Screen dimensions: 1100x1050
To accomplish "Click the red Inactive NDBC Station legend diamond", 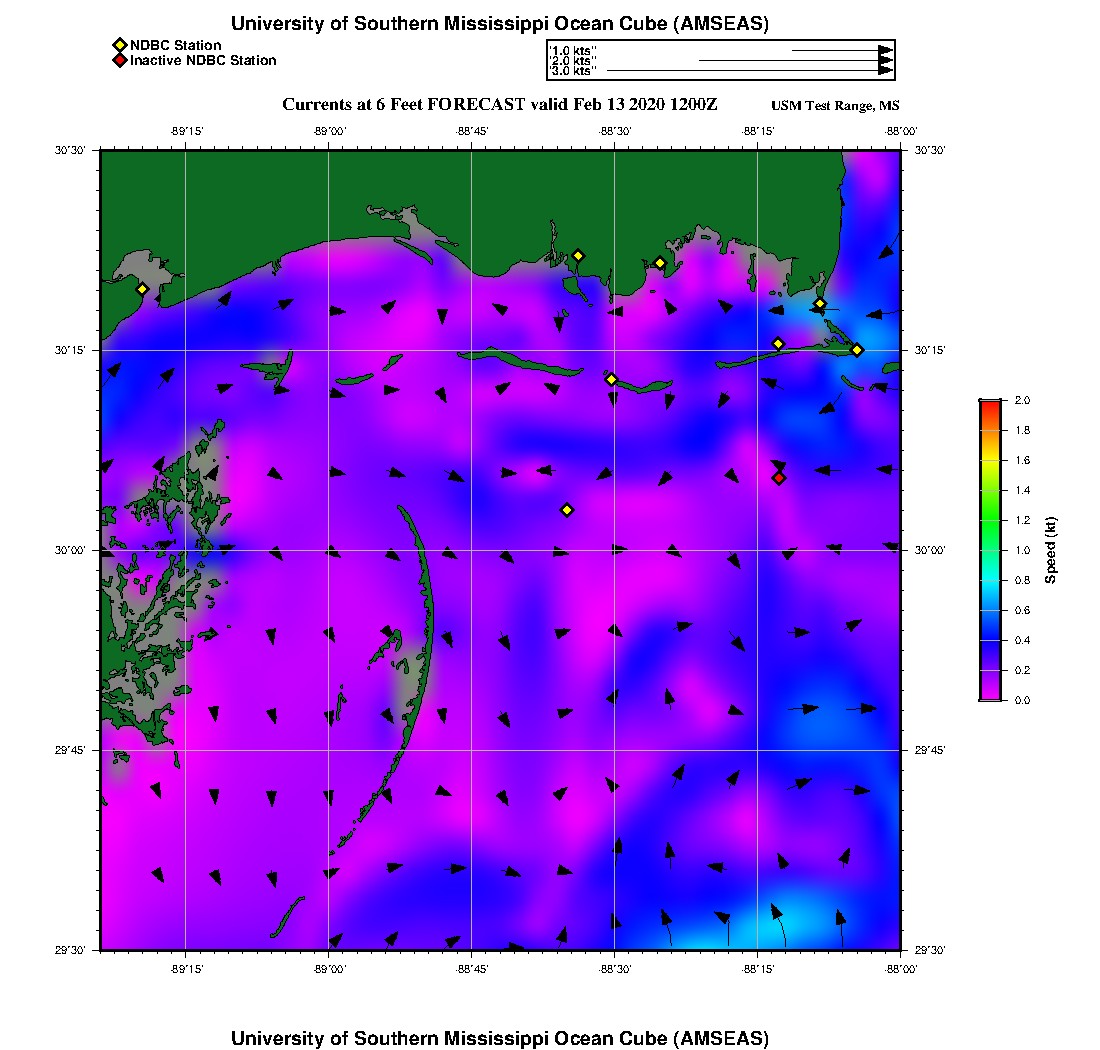I will 119,61.
